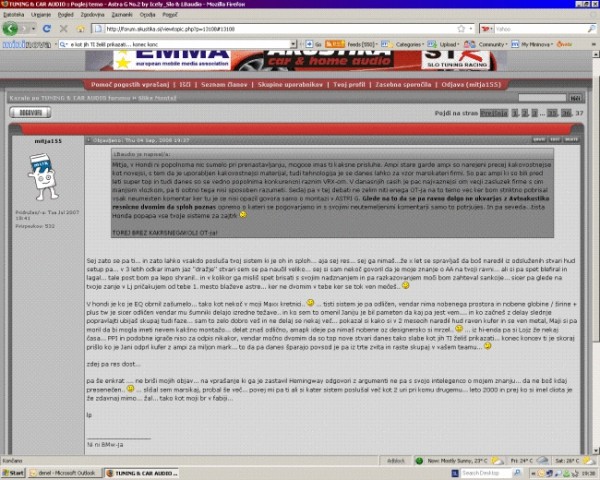Click the Search Desktop magnifier icon

517,473
